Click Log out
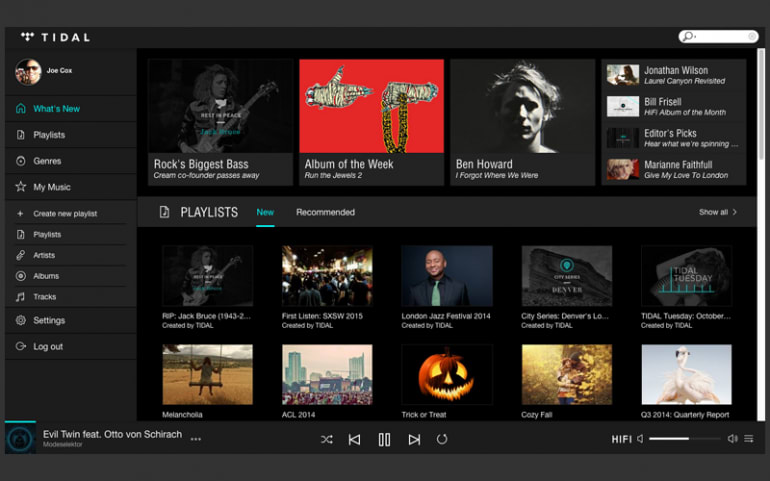Image resolution: width=770 pixels, height=481 pixels. click(48, 347)
